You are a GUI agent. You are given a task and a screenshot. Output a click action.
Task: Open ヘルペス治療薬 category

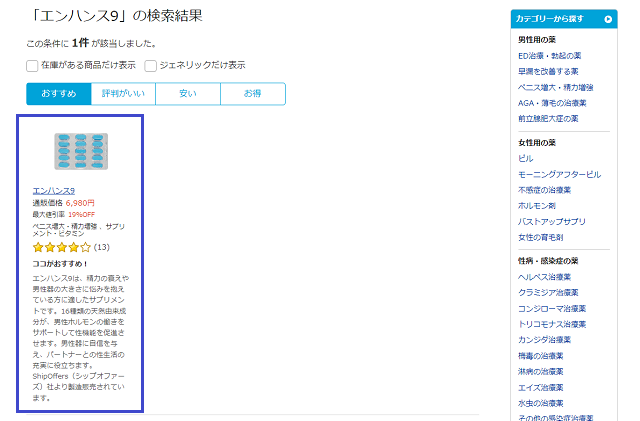544,277
